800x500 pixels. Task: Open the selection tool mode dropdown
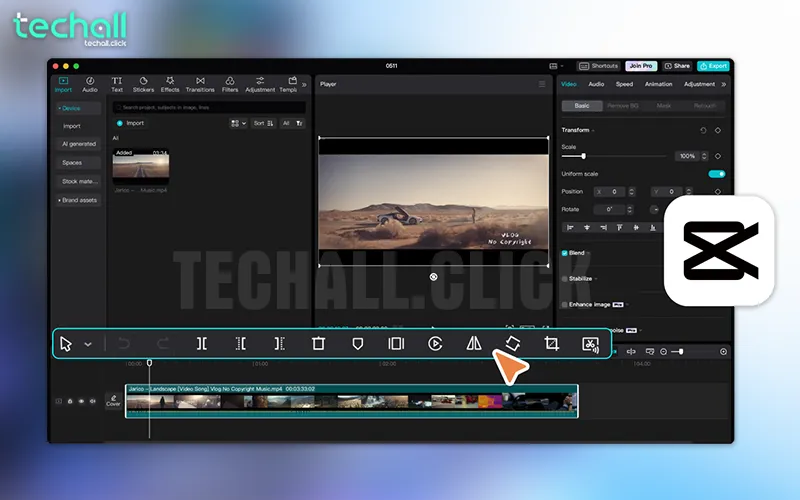click(88, 344)
